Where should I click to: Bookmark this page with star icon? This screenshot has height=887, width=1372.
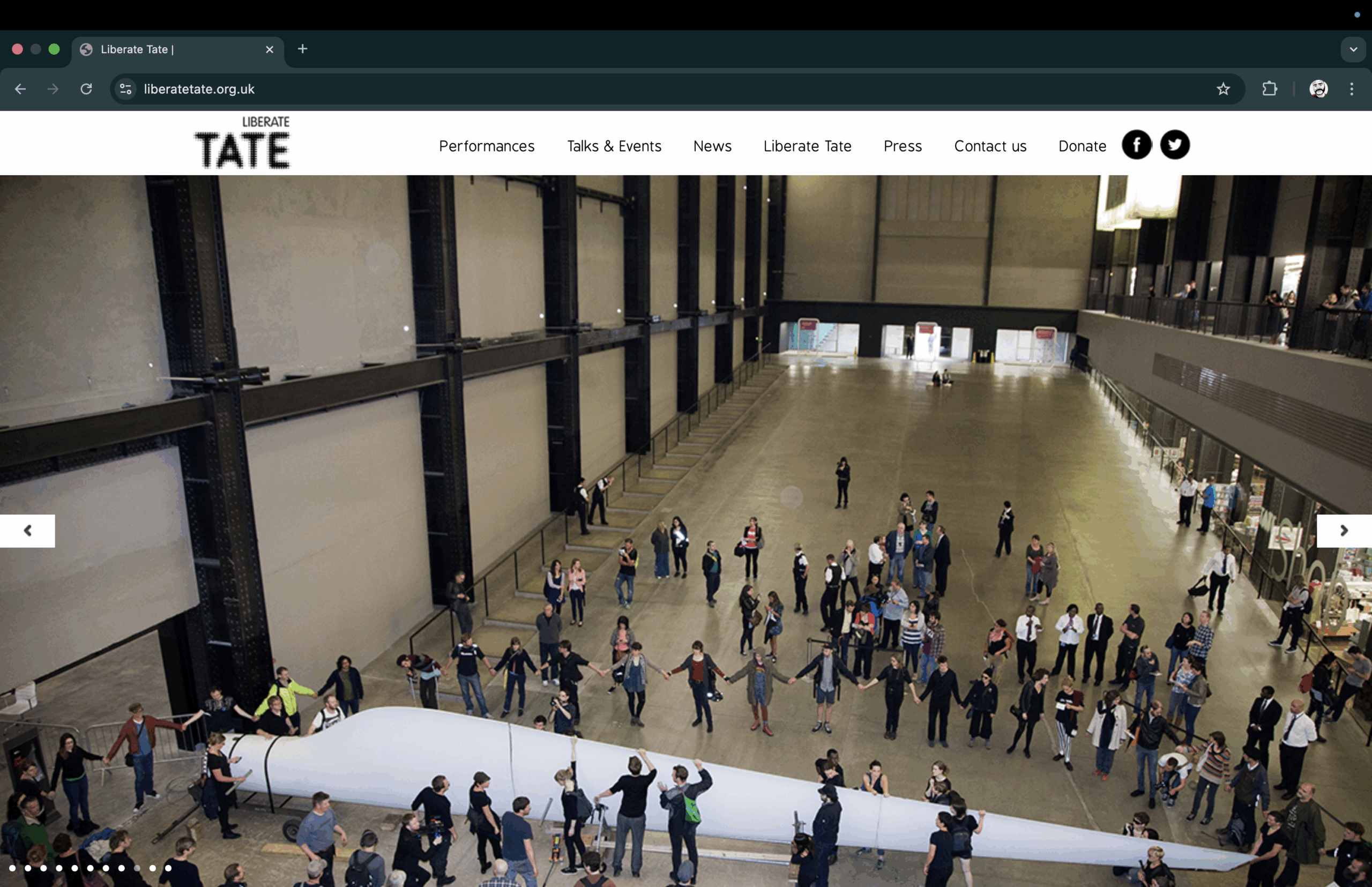(x=1223, y=89)
